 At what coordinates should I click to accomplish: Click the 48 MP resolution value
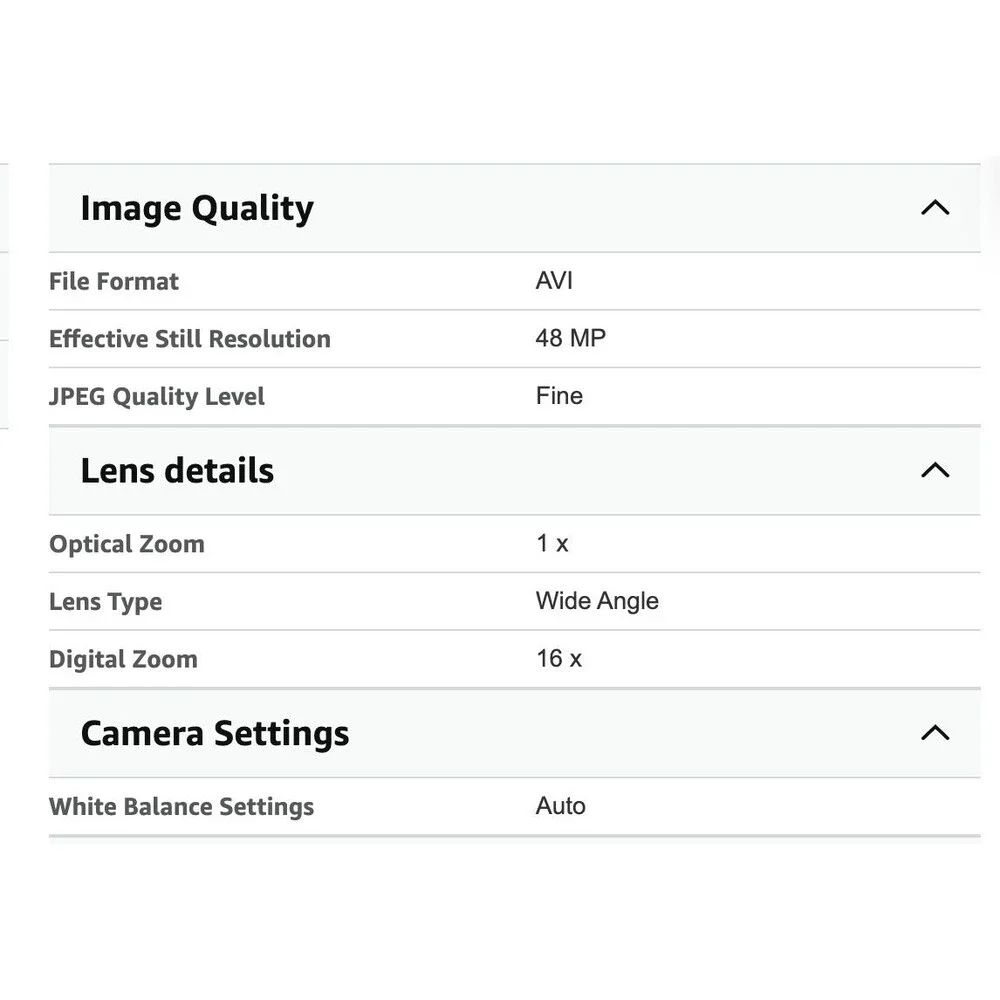click(x=571, y=338)
